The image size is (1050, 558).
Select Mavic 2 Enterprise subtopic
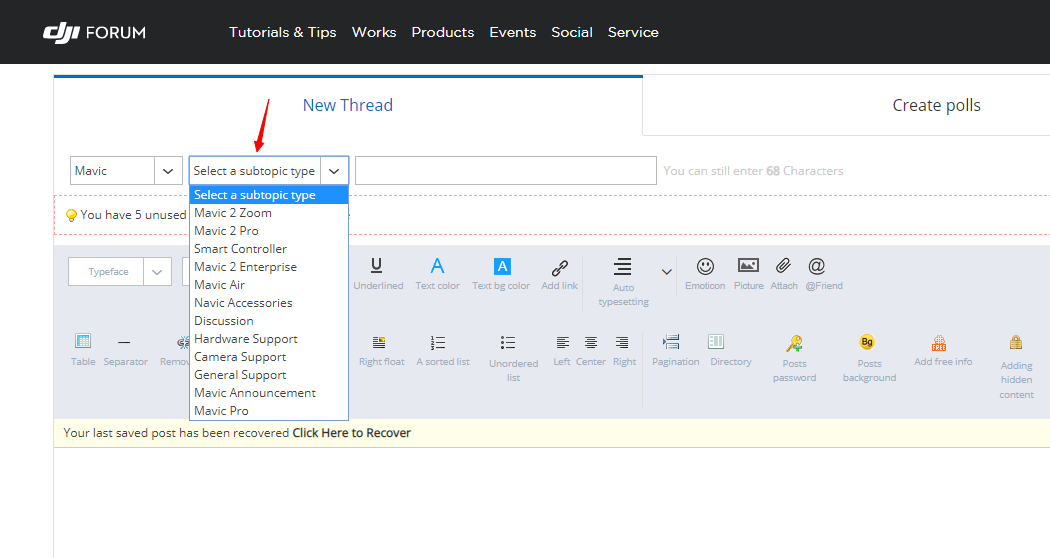[269, 267]
